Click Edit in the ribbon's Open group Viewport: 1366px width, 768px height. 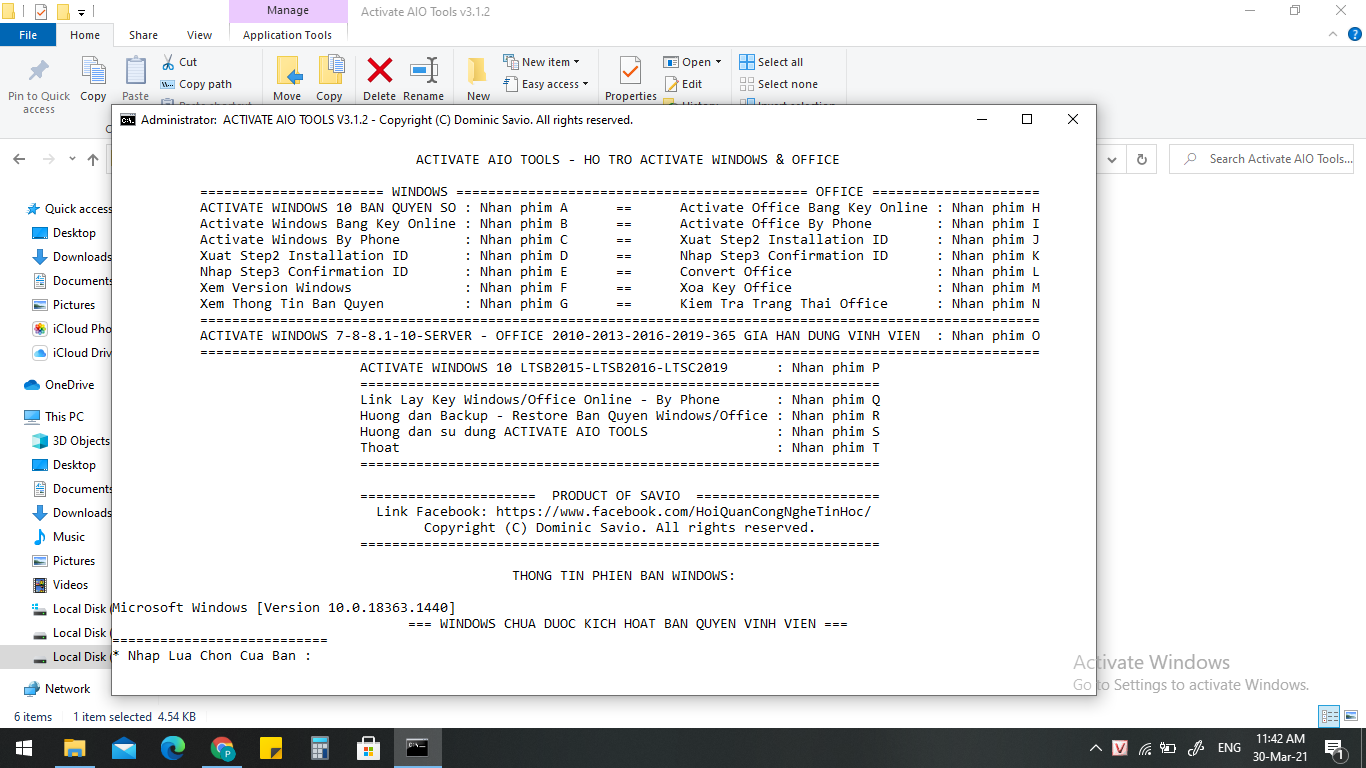pos(683,84)
